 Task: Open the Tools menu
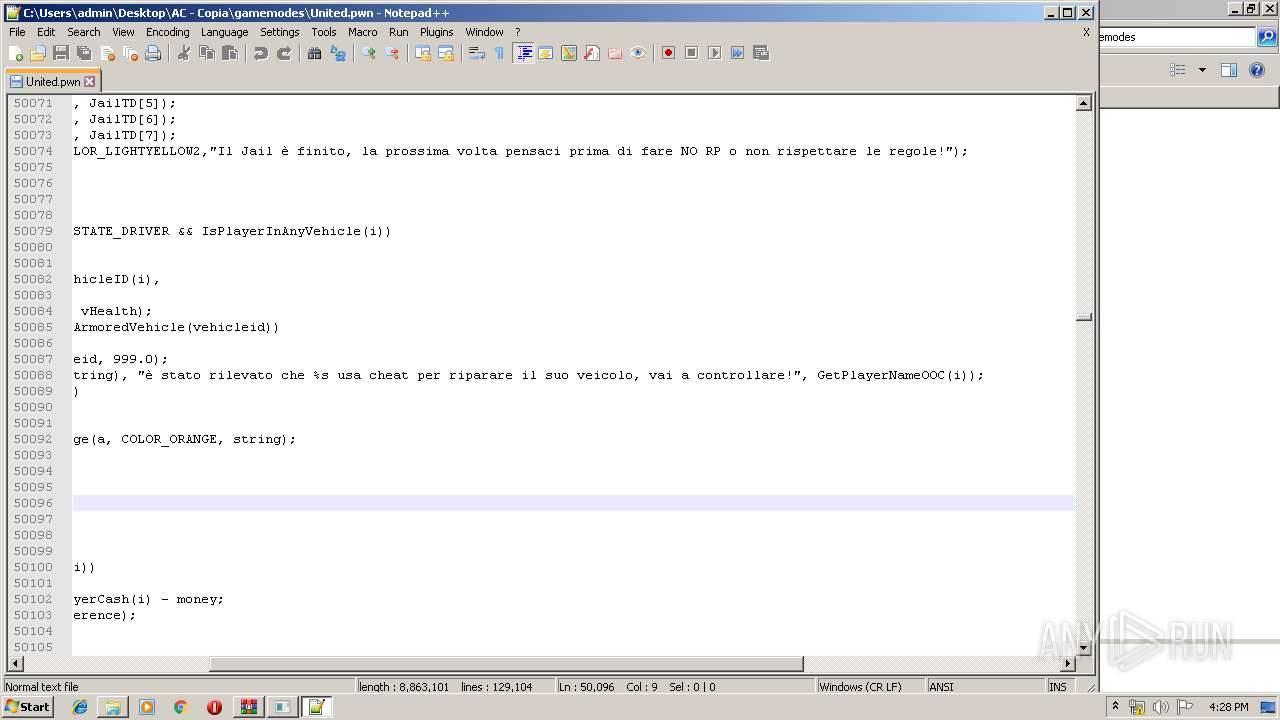pos(324,32)
